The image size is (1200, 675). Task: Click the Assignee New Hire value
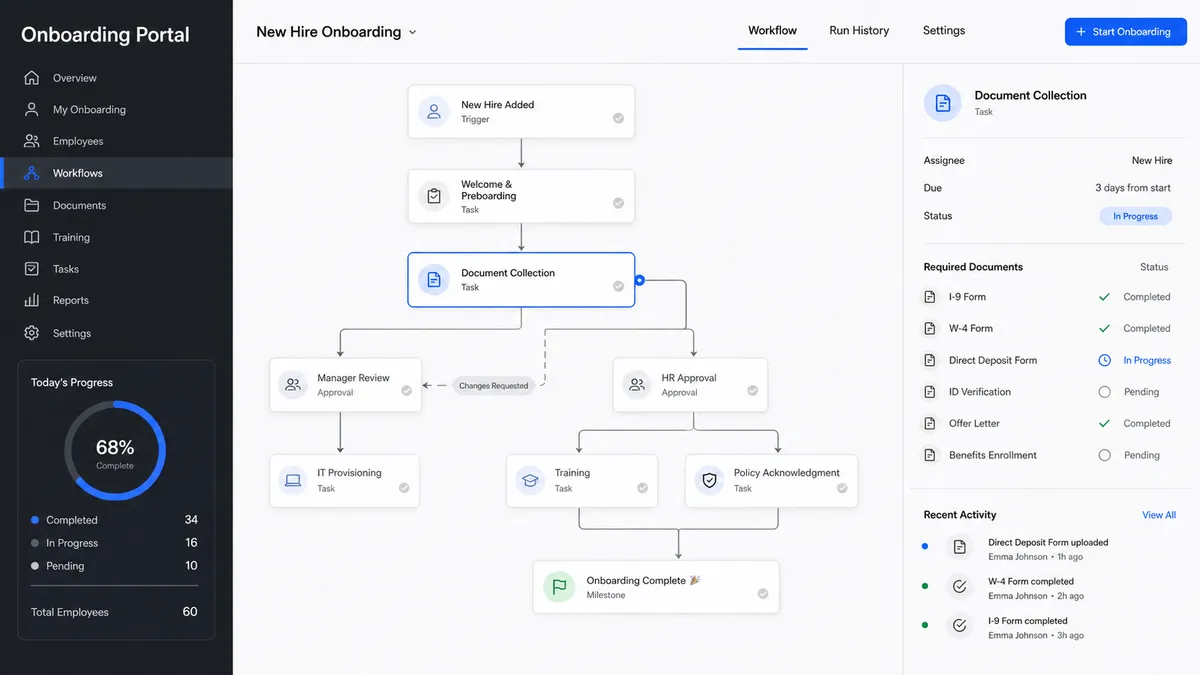pos(1152,160)
